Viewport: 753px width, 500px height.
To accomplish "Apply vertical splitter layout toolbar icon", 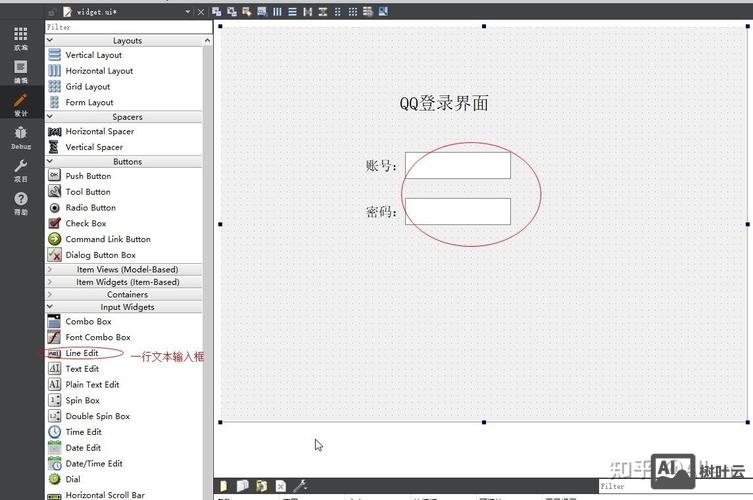I will click(323, 12).
